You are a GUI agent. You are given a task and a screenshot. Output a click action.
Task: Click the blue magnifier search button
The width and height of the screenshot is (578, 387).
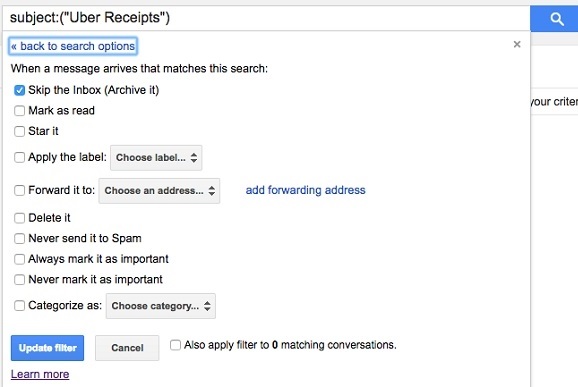point(554,18)
